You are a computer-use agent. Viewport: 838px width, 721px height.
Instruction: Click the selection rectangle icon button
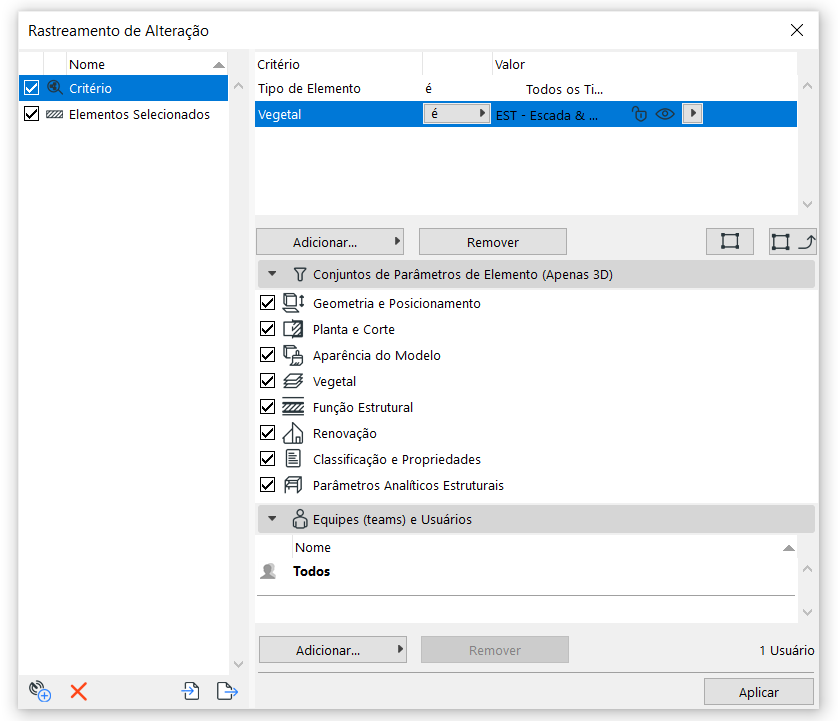(730, 242)
